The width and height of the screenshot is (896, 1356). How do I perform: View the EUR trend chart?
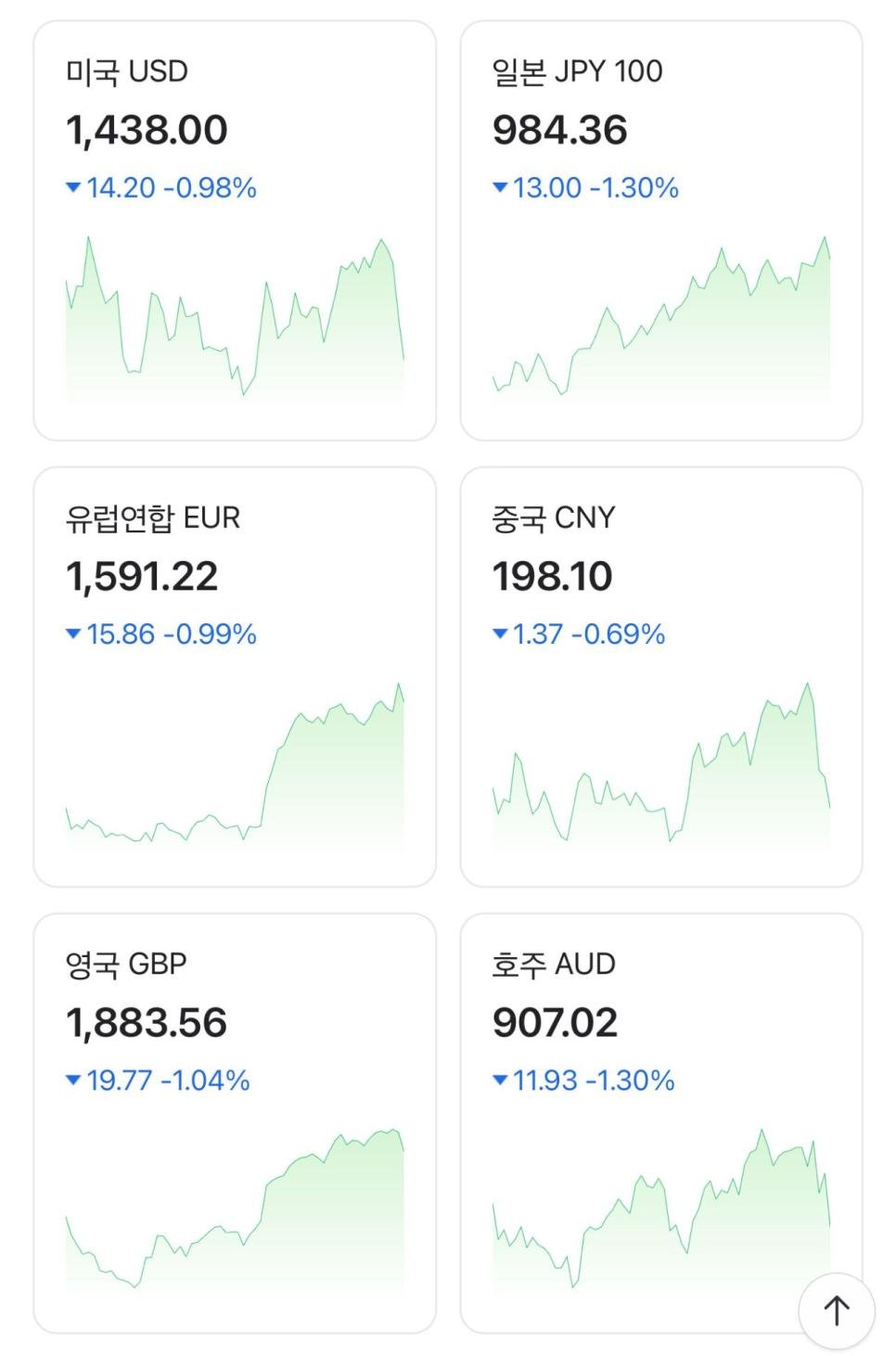[x=235, y=766]
